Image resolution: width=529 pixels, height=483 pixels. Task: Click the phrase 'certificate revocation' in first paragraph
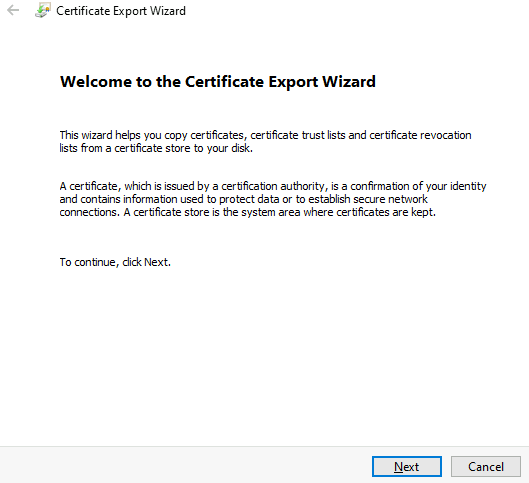pyautogui.click(x=420, y=135)
